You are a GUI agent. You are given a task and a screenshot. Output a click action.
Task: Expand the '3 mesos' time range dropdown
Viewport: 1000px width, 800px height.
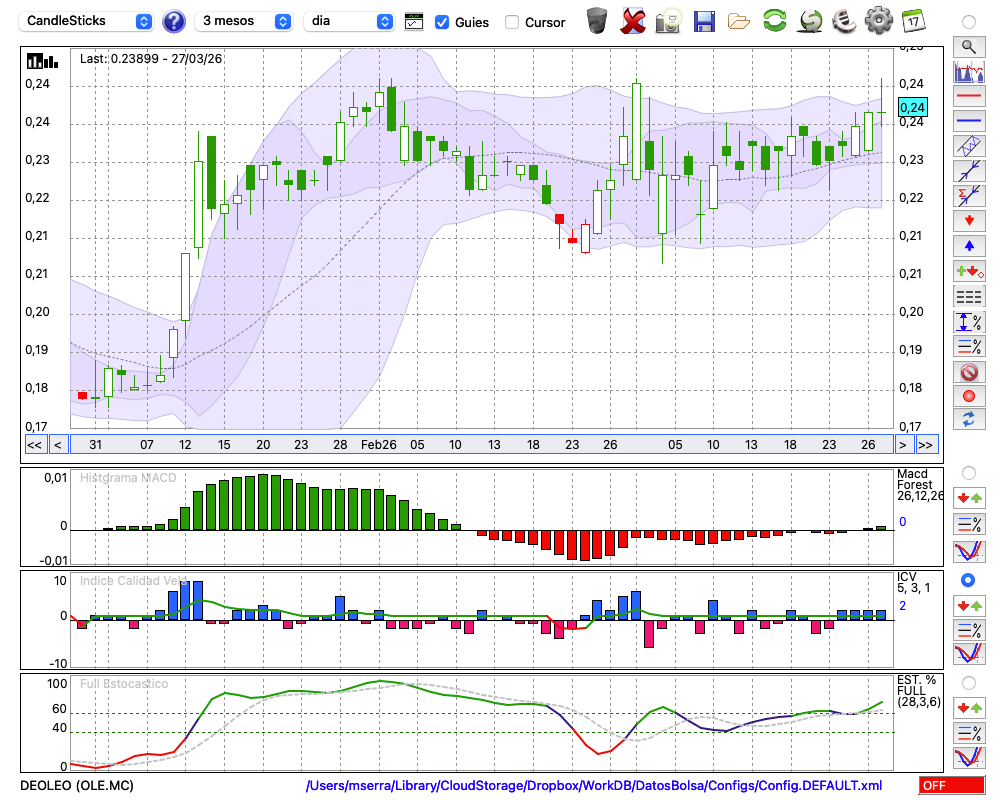pos(245,21)
